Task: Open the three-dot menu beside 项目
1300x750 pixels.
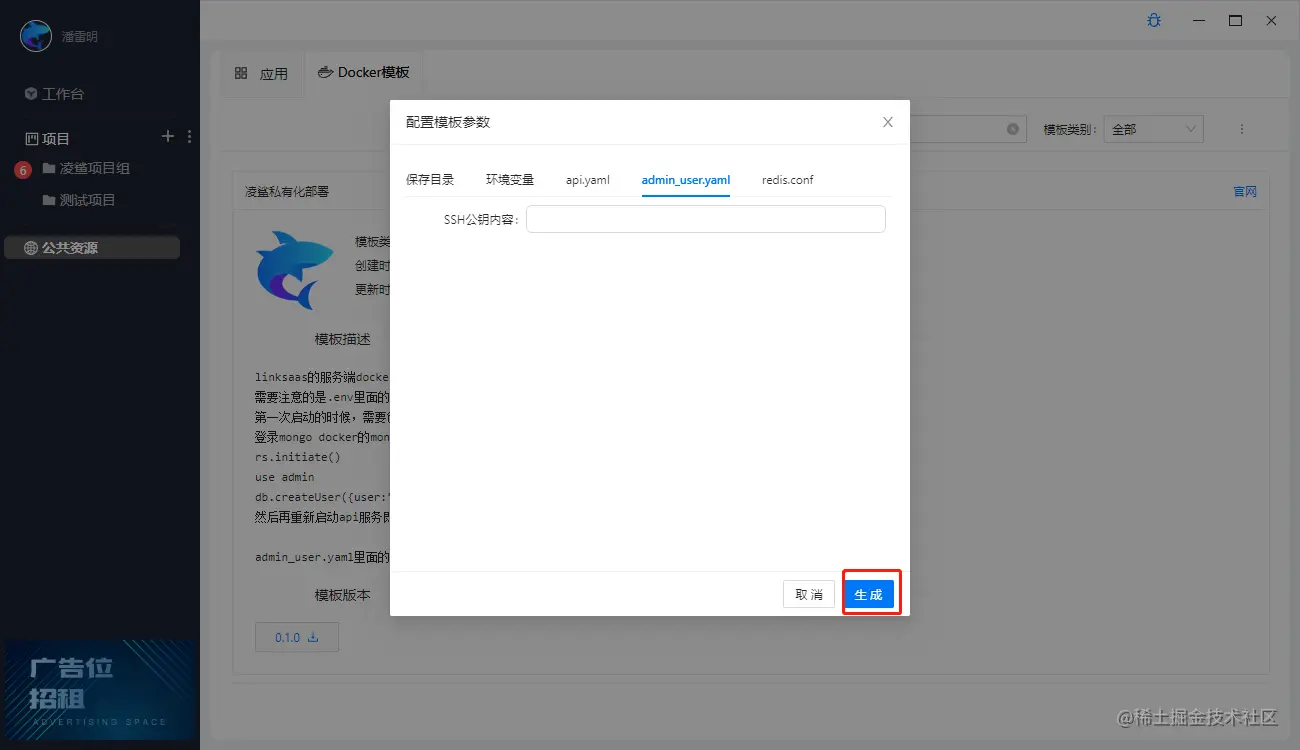Action: click(189, 136)
